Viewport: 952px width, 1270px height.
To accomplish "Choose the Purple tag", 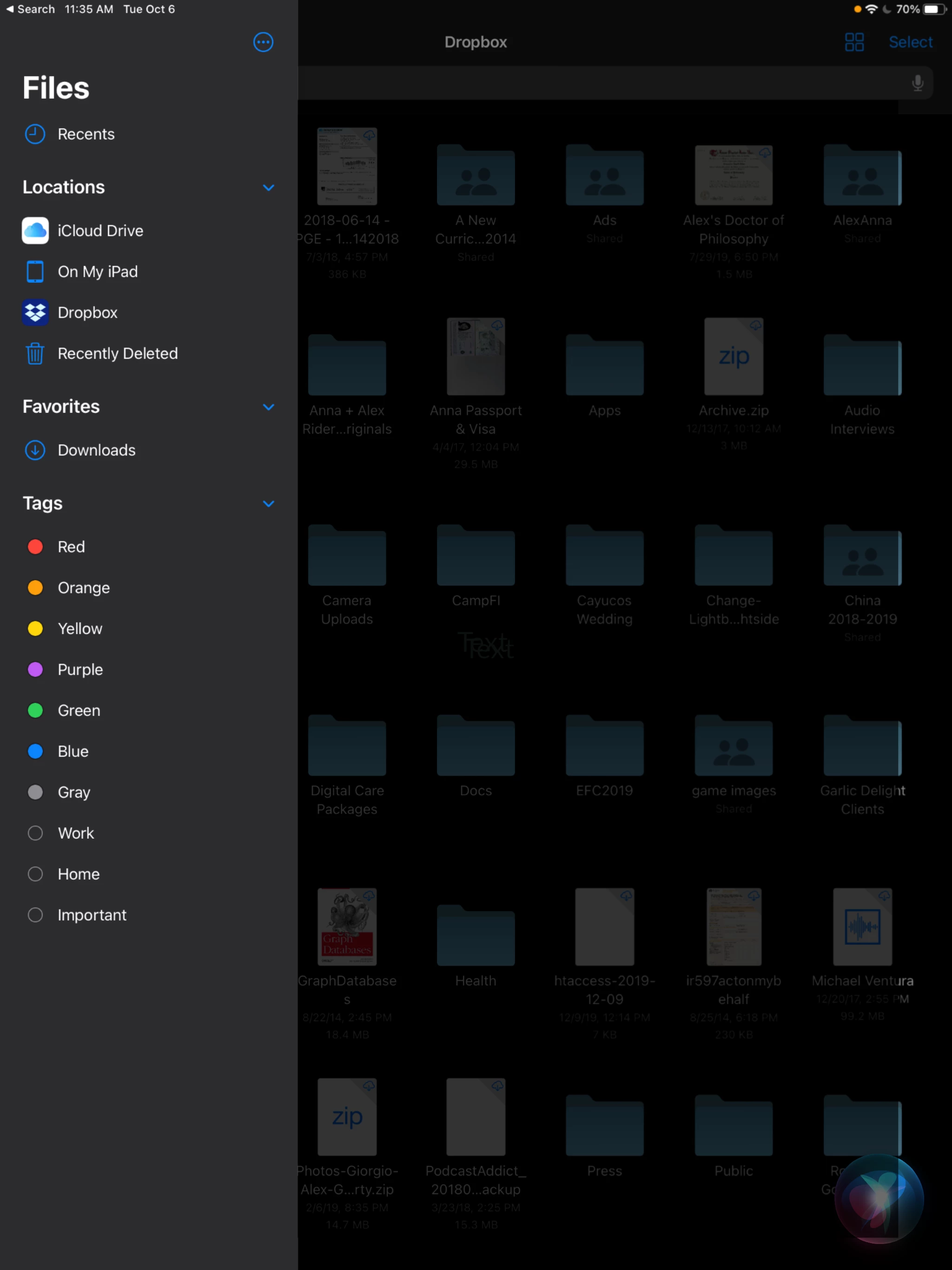I will tap(35, 669).
